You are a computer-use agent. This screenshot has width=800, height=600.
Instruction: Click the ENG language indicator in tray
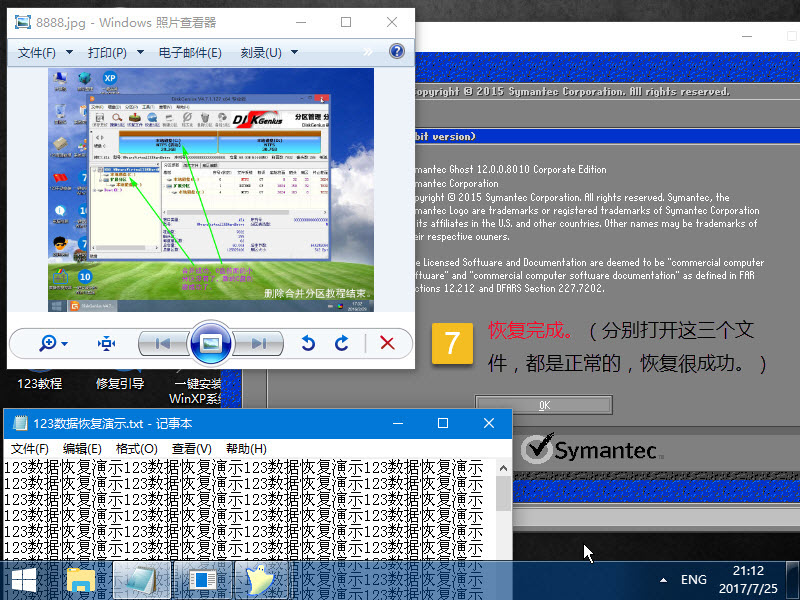coord(693,580)
